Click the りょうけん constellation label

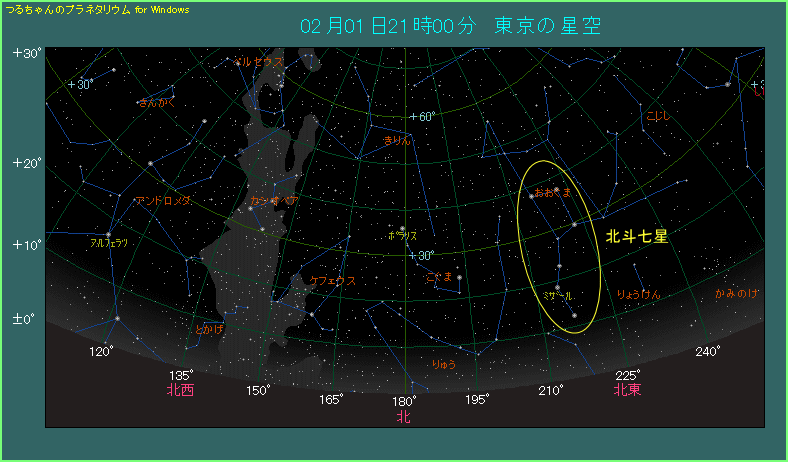639,293
